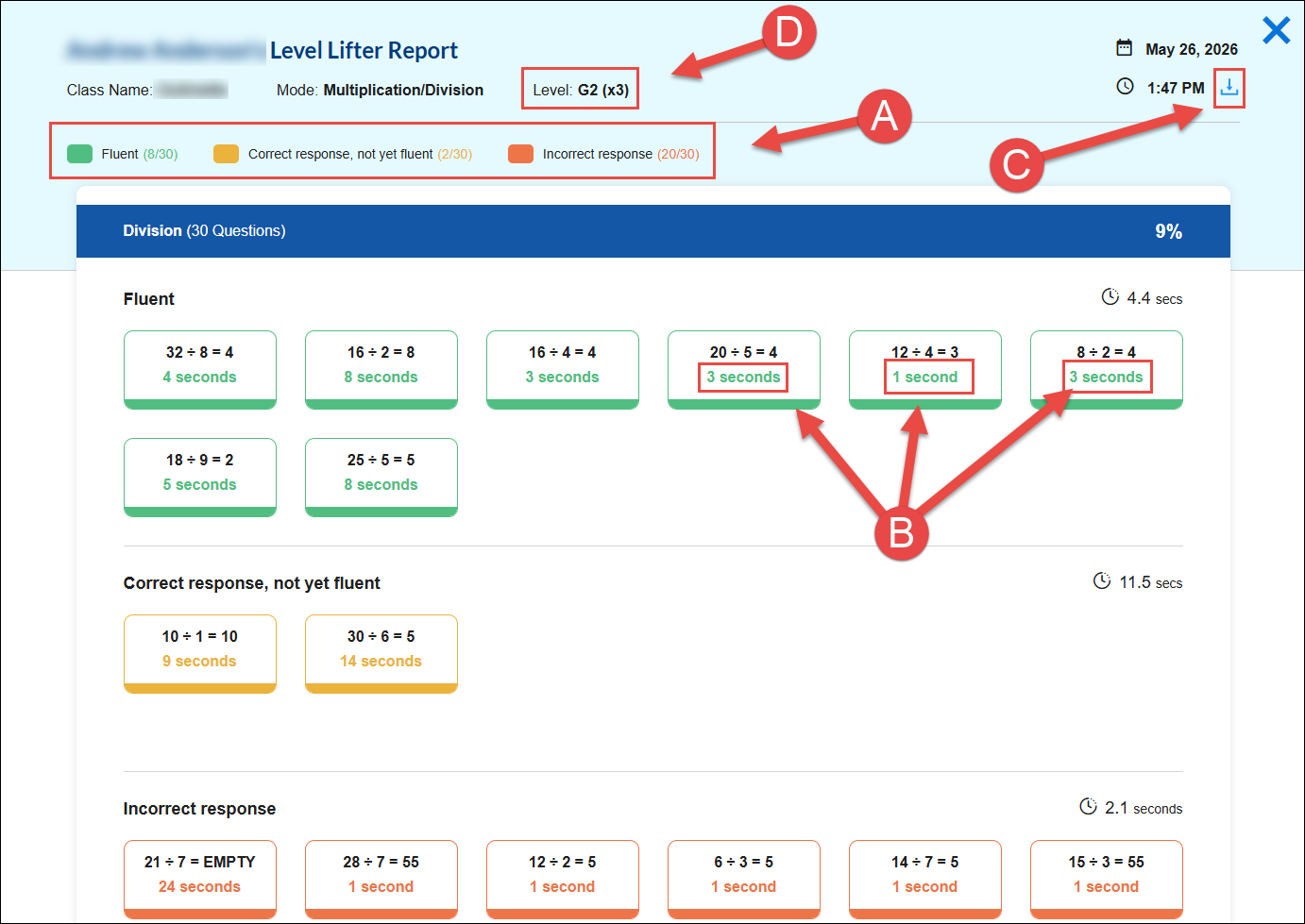Open the 21 ÷ 7 = EMPTY card
Viewport: 1305px width, 924px height.
tap(200, 880)
